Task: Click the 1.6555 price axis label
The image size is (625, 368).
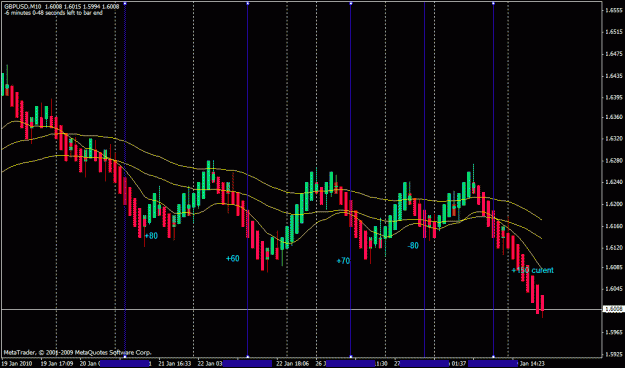Action: (614, 10)
